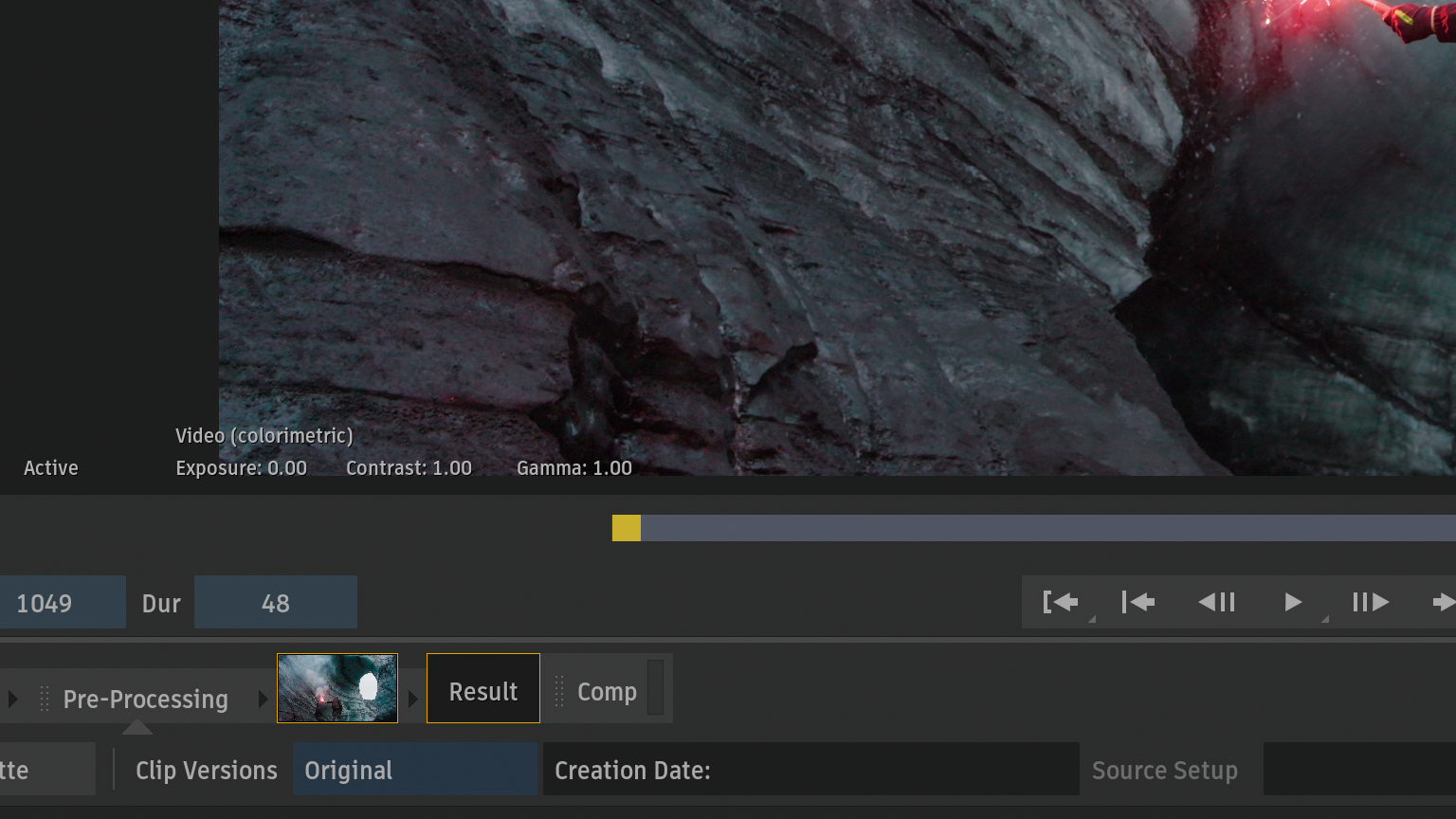Click the yellow timeline position marker
The image size is (1456, 819).
pyautogui.click(x=627, y=528)
